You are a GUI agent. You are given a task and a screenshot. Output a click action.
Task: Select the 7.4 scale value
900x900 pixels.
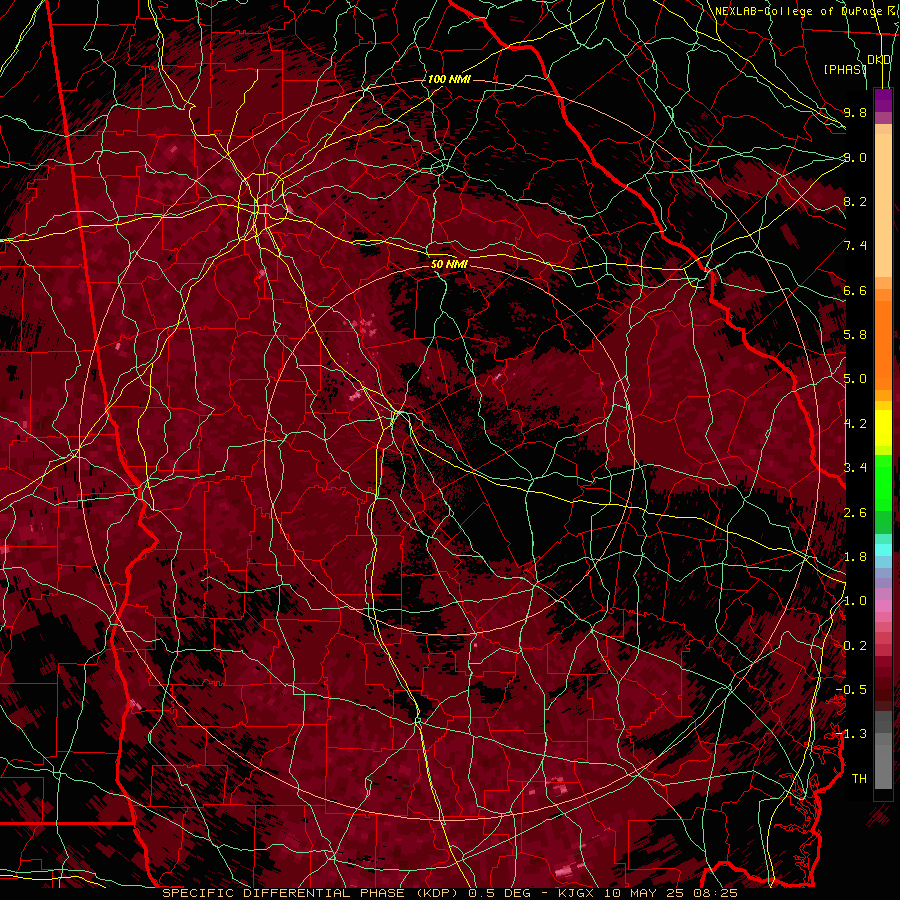(x=855, y=246)
